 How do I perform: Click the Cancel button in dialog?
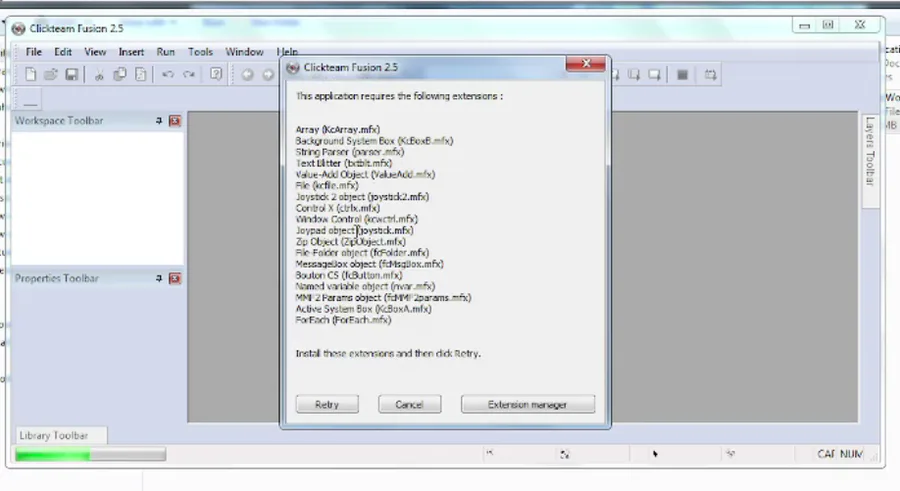tap(409, 404)
